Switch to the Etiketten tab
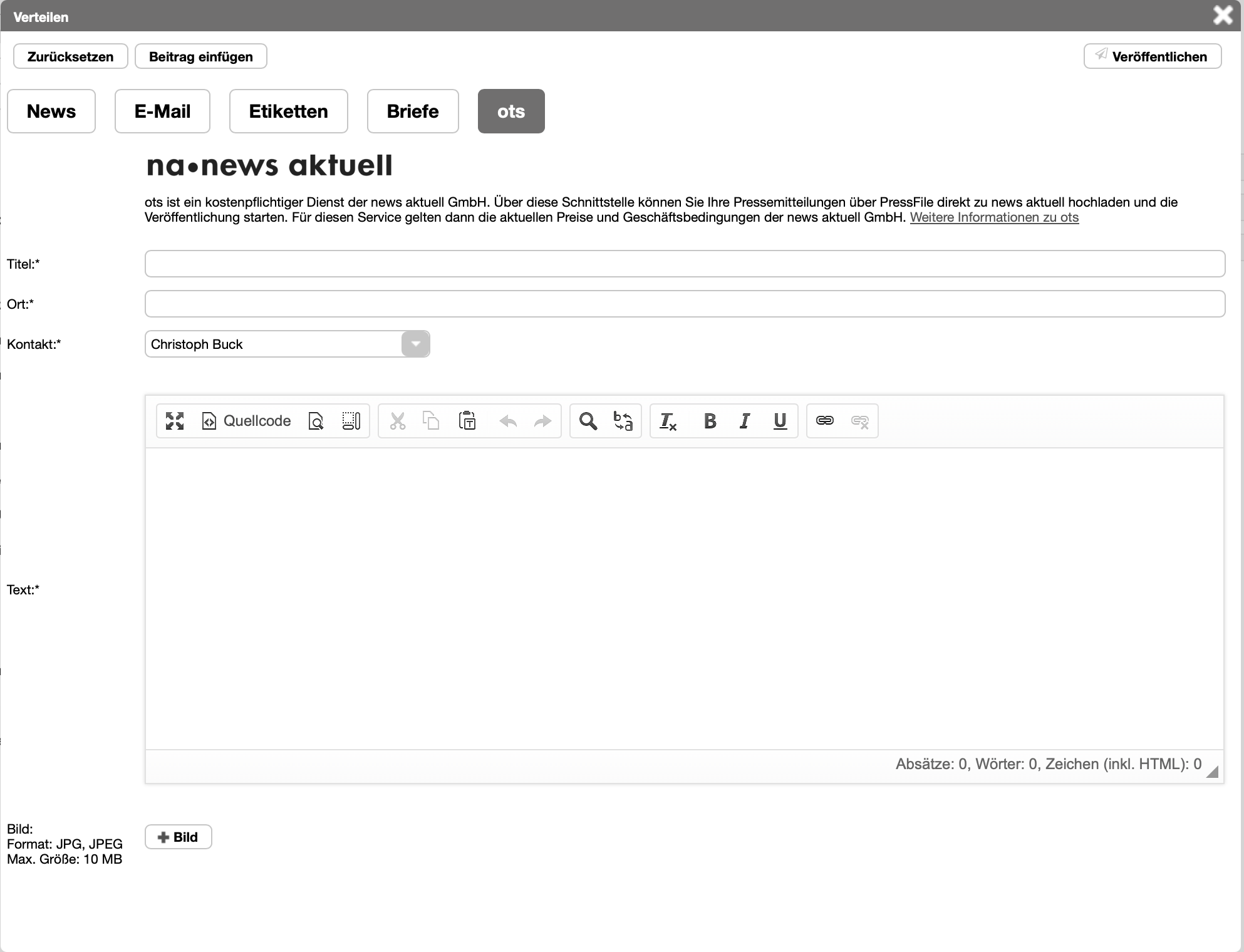Screen dimensions: 1244x952 (288, 111)
